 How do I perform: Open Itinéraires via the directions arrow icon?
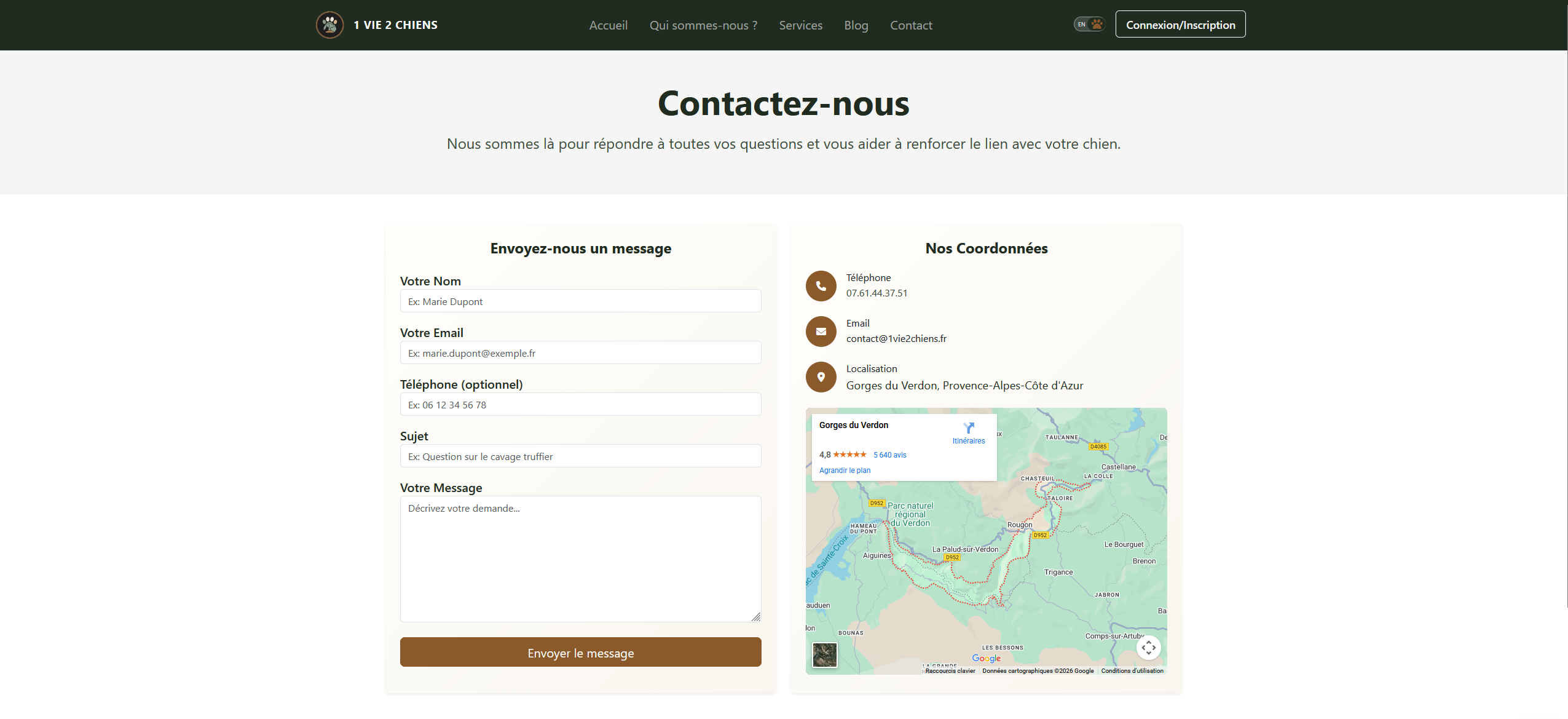[968, 428]
